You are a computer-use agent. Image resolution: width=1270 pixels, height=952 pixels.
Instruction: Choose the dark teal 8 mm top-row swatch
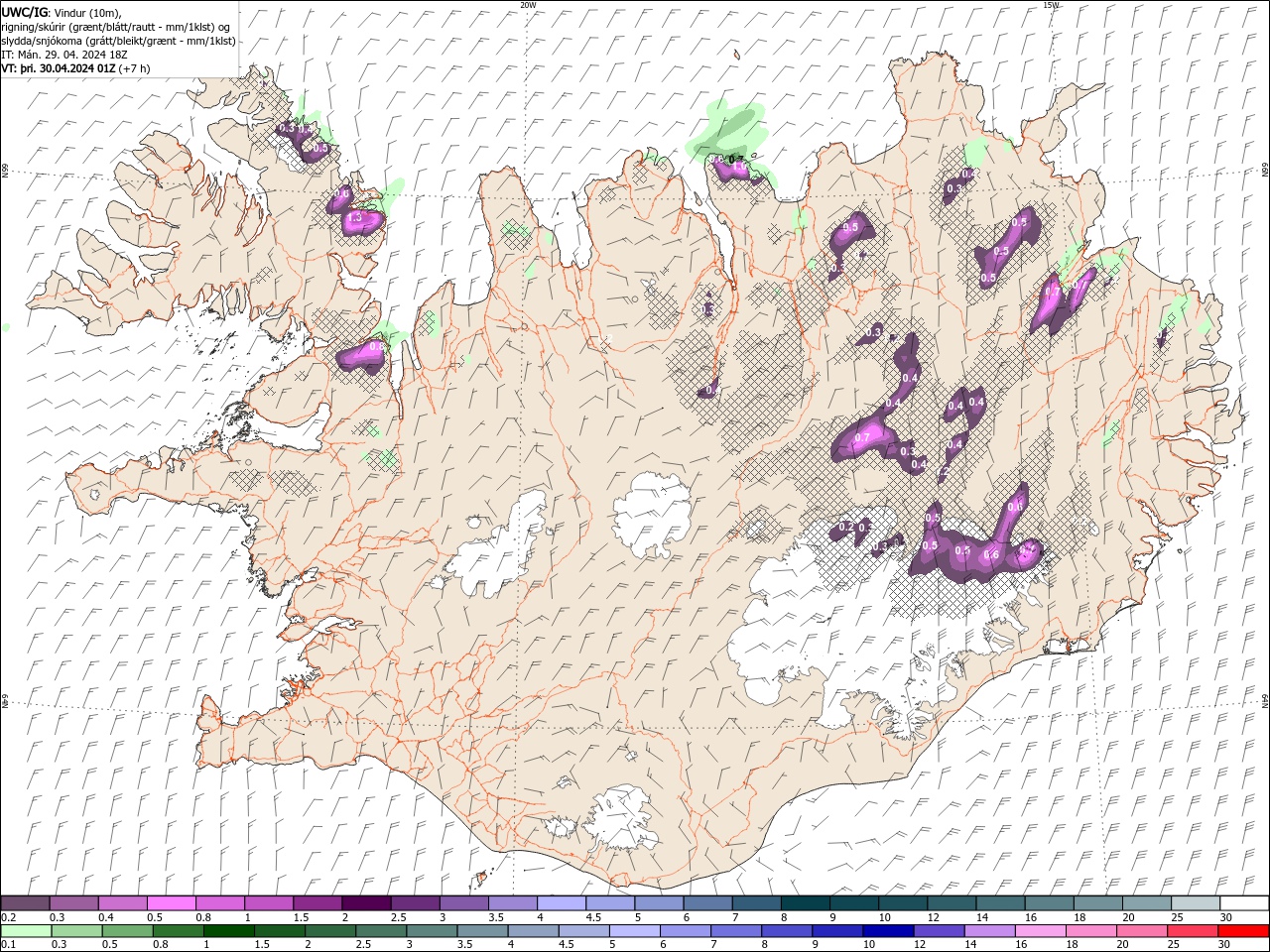(x=806, y=903)
